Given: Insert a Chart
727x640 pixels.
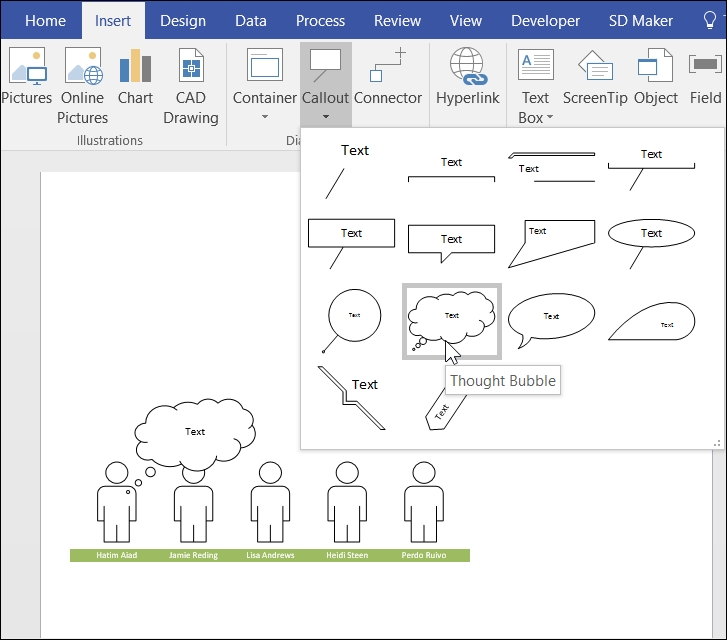Looking at the screenshot, I should (x=135, y=77).
